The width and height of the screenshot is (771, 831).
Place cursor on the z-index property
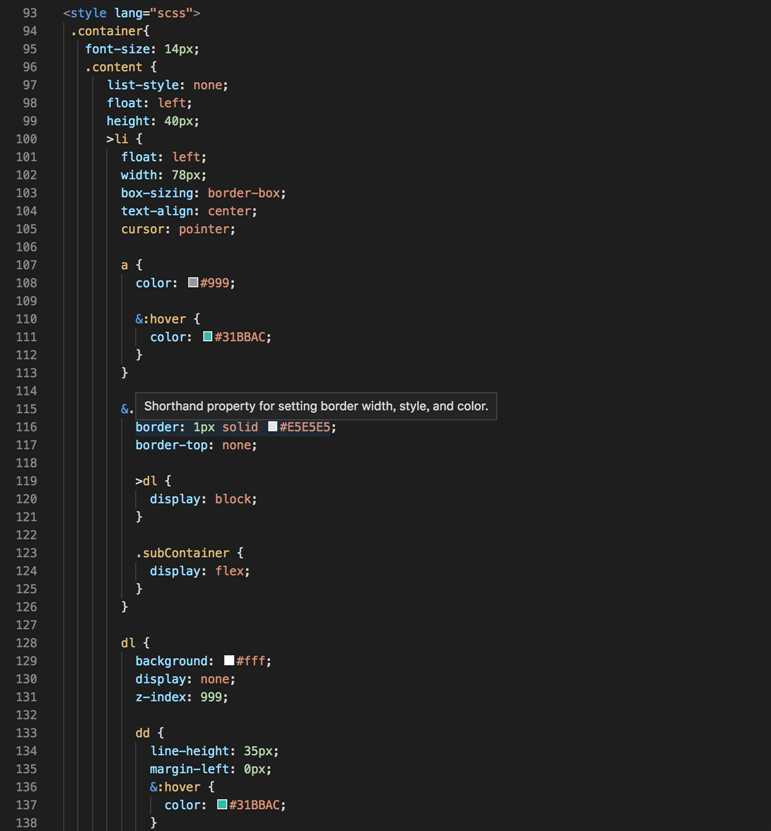click(x=160, y=697)
